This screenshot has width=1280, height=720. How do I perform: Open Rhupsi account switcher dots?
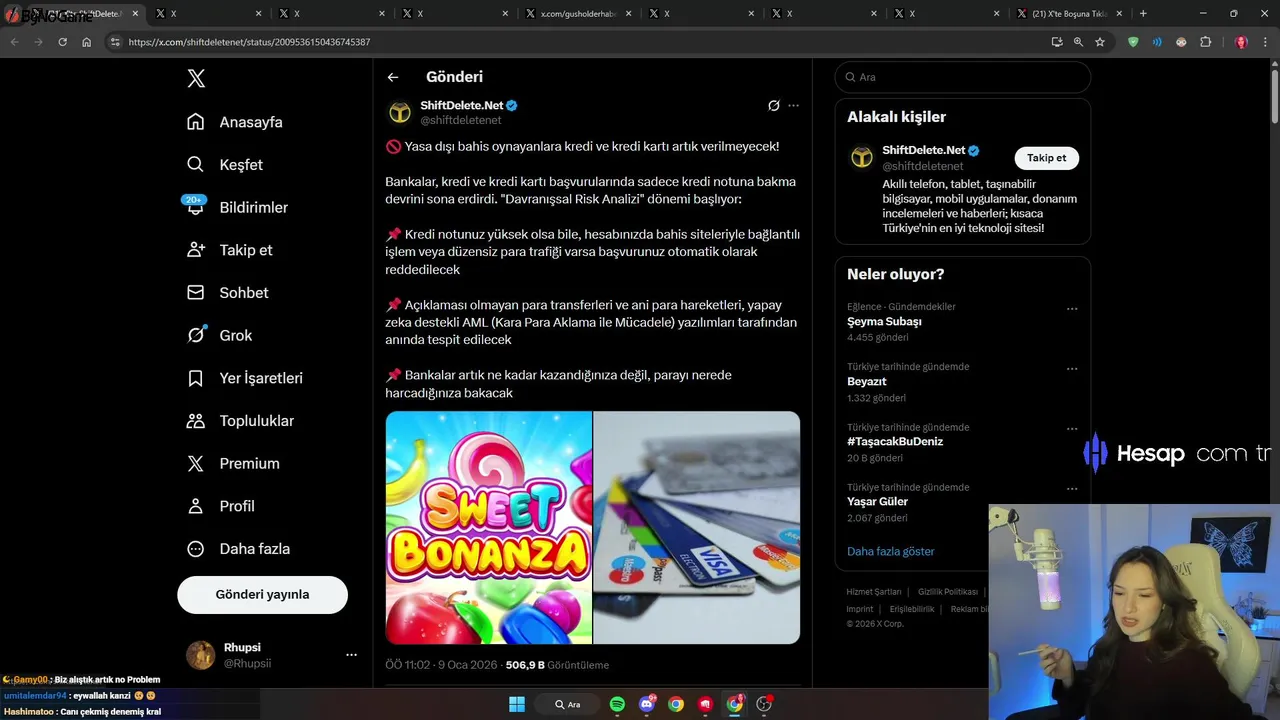coord(351,655)
